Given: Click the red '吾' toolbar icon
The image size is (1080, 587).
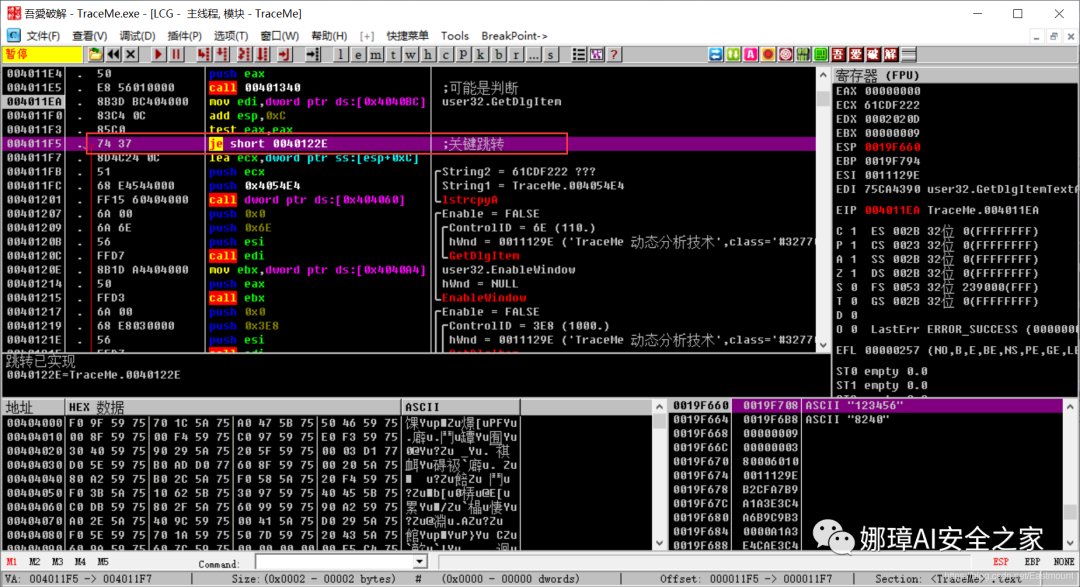Looking at the screenshot, I should coord(838,54).
